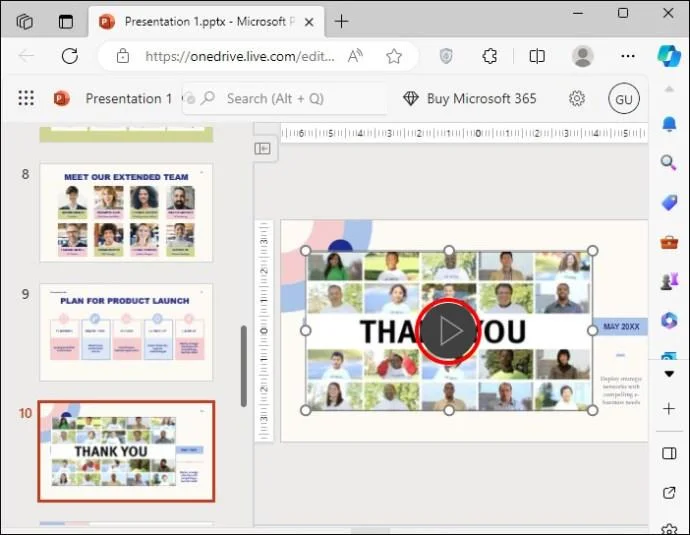This screenshot has width=690, height=535.
Task: Click the PowerPoint logo icon
Action: coord(62,98)
